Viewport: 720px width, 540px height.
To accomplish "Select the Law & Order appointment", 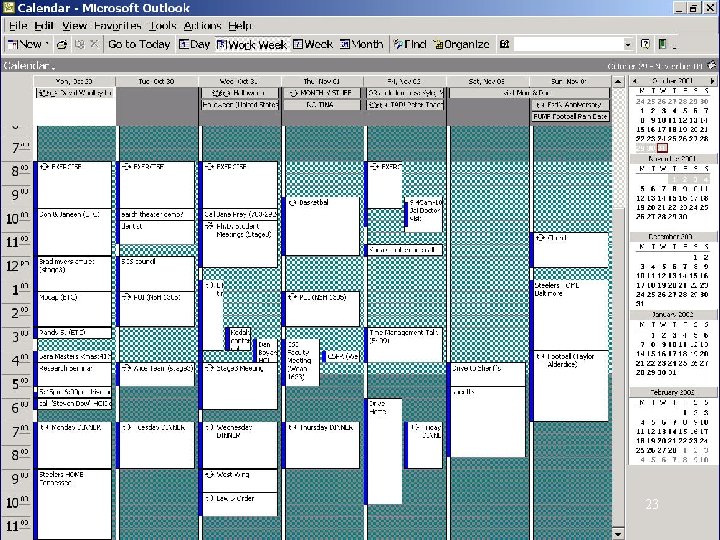I will point(239,504).
